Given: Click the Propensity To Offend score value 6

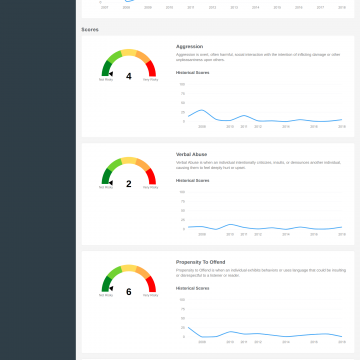Looking at the screenshot, I should (x=129, y=292).
